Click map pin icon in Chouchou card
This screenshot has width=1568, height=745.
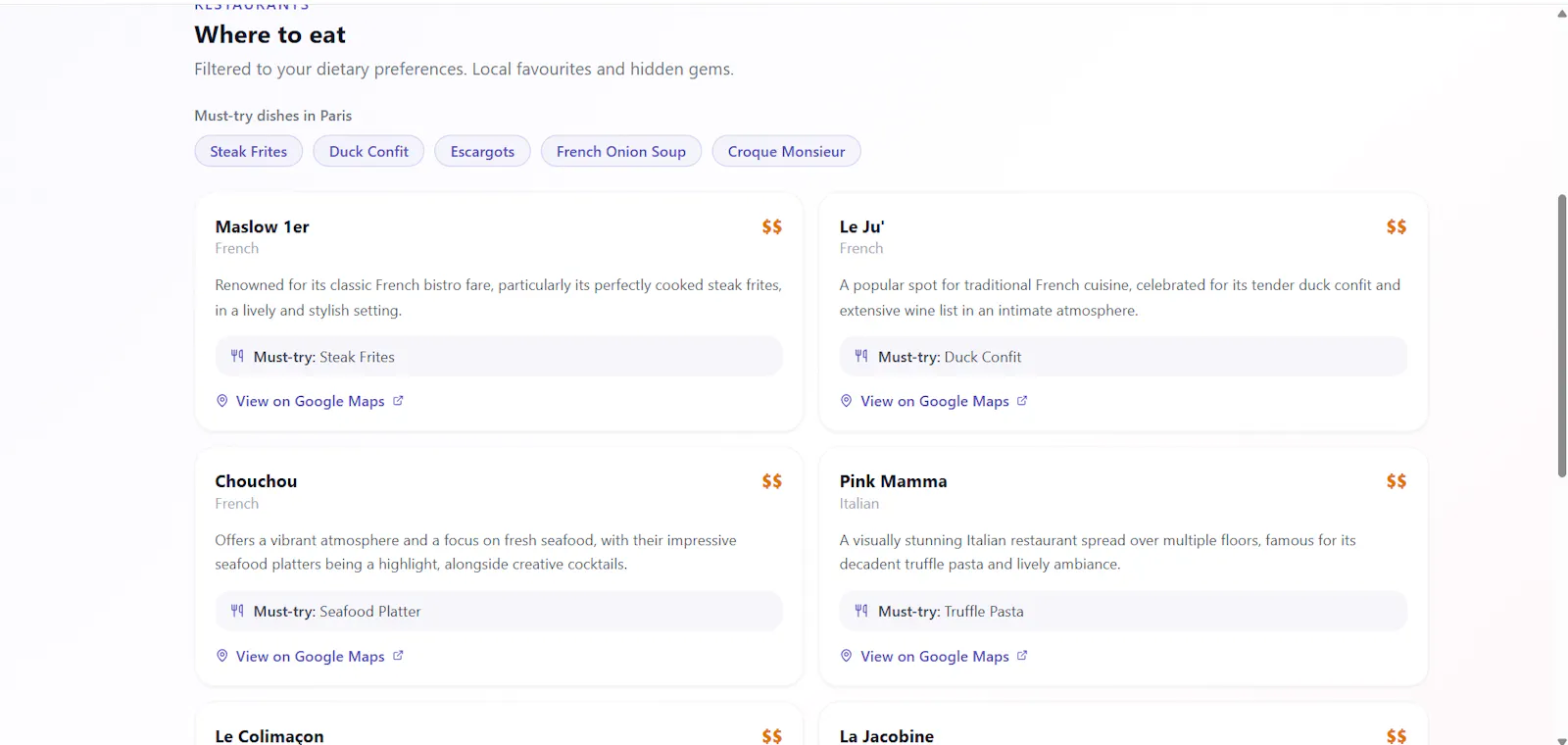click(x=222, y=656)
